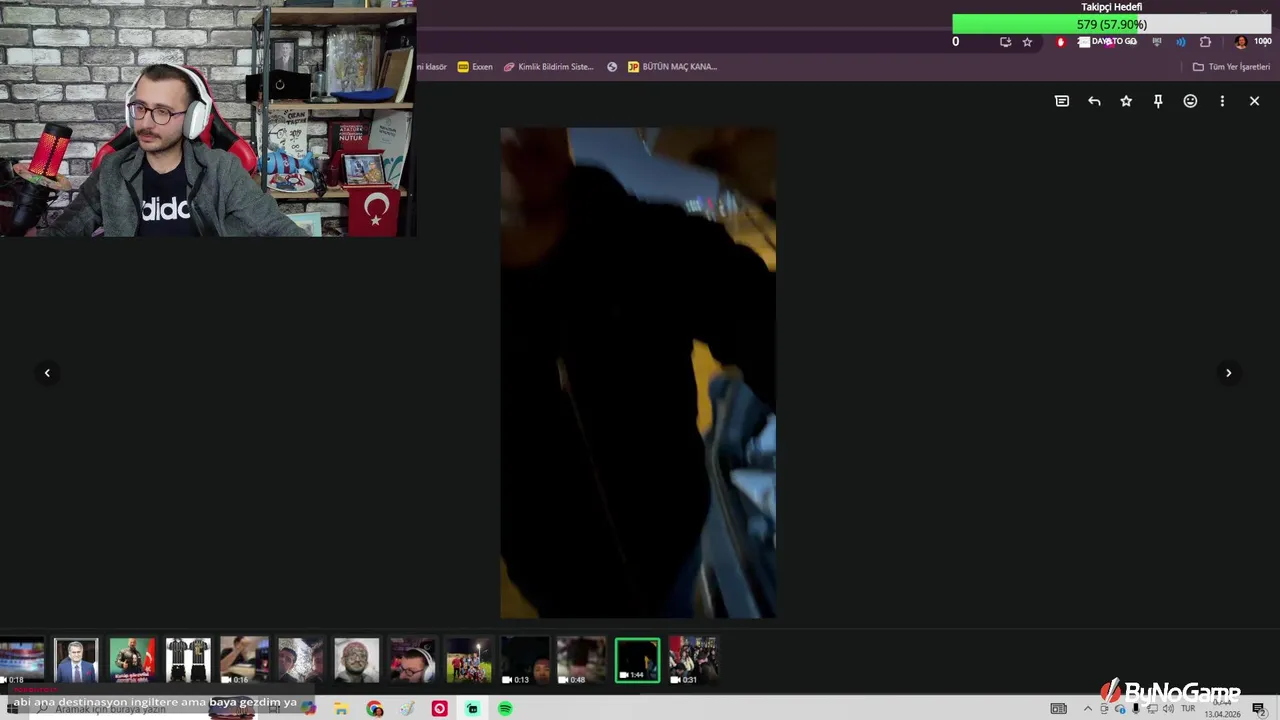Screen dimensions: 1280x720
Task: Open Google Chrome from the taskbar
Action: pyautogui.click(x=374, y=709)
